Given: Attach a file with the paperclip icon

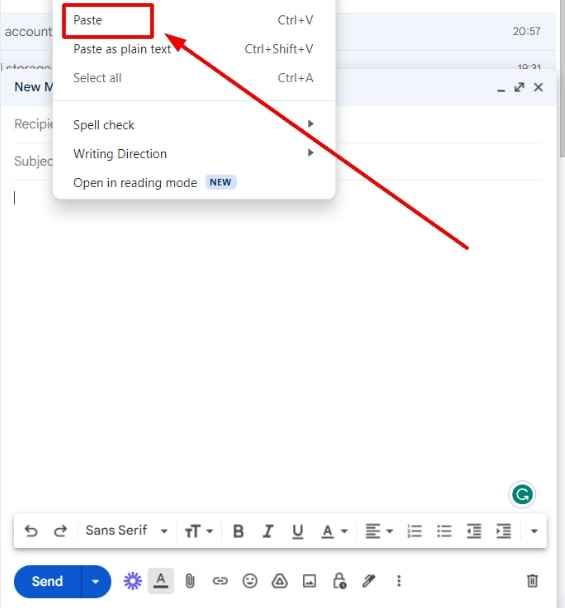Looking at the screenshot, I should pos(190,581).
